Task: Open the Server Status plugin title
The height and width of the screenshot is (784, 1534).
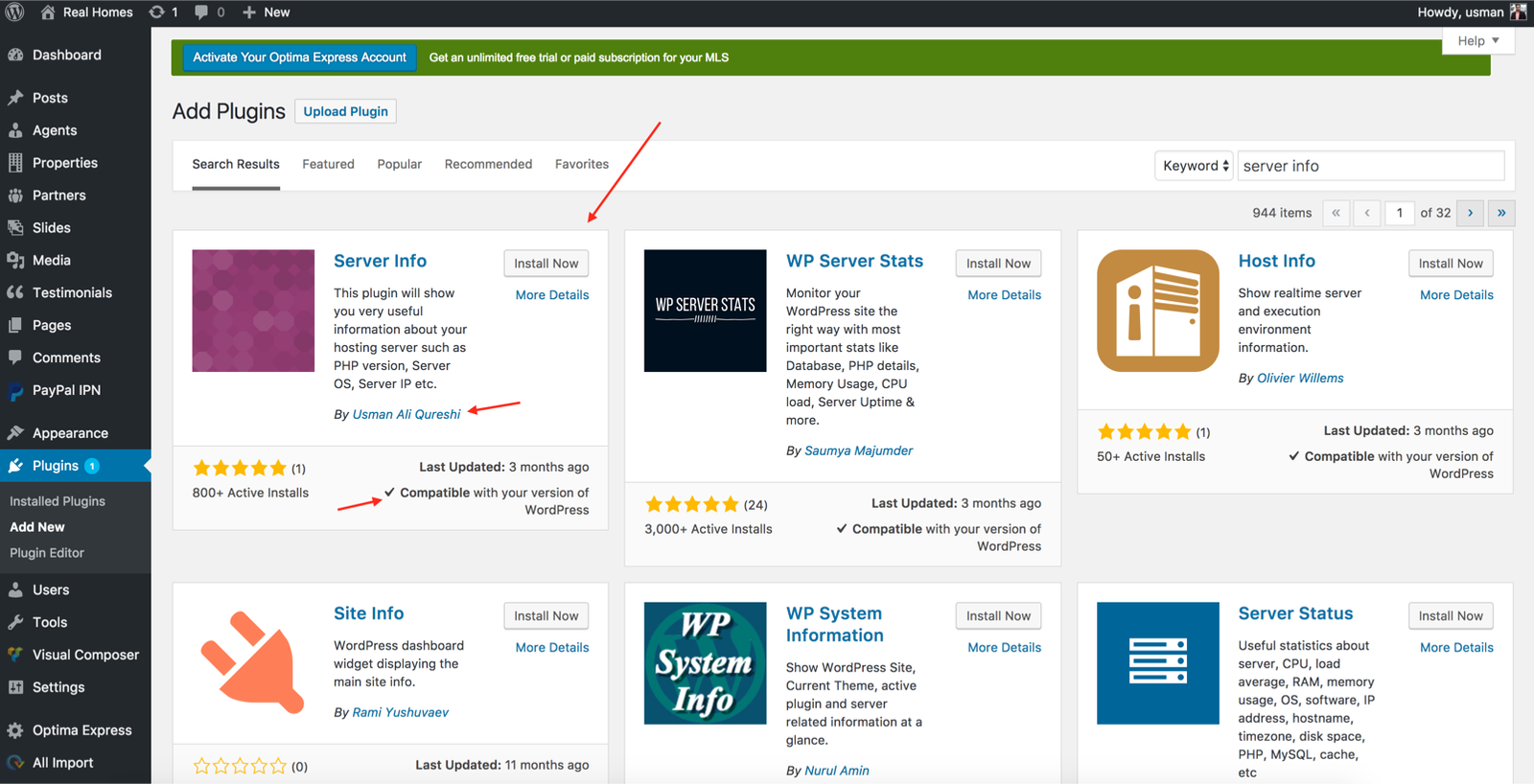Action: coord(1295,613)
